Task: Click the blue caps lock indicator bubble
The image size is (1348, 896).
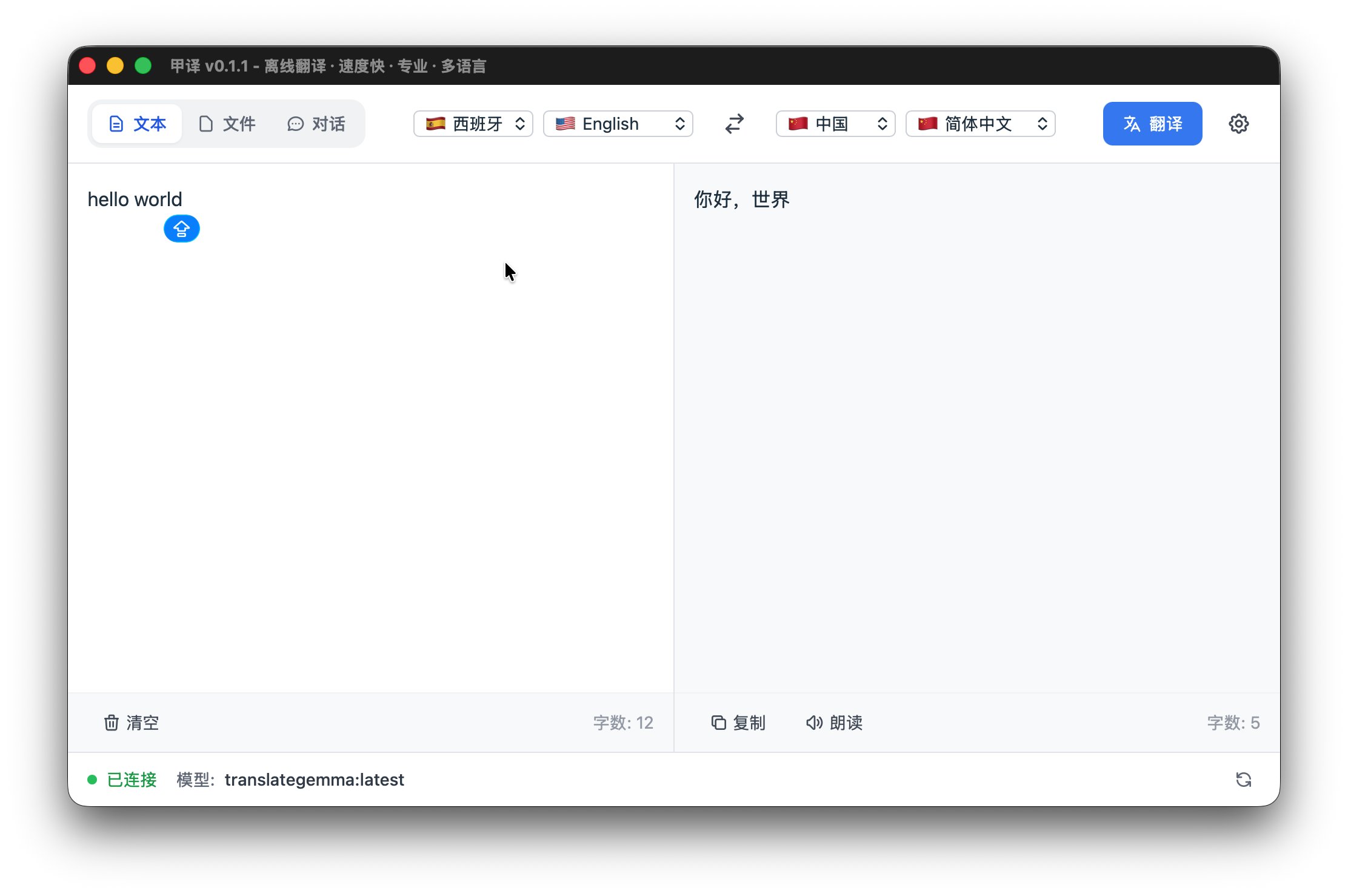Action: (181, 229)
